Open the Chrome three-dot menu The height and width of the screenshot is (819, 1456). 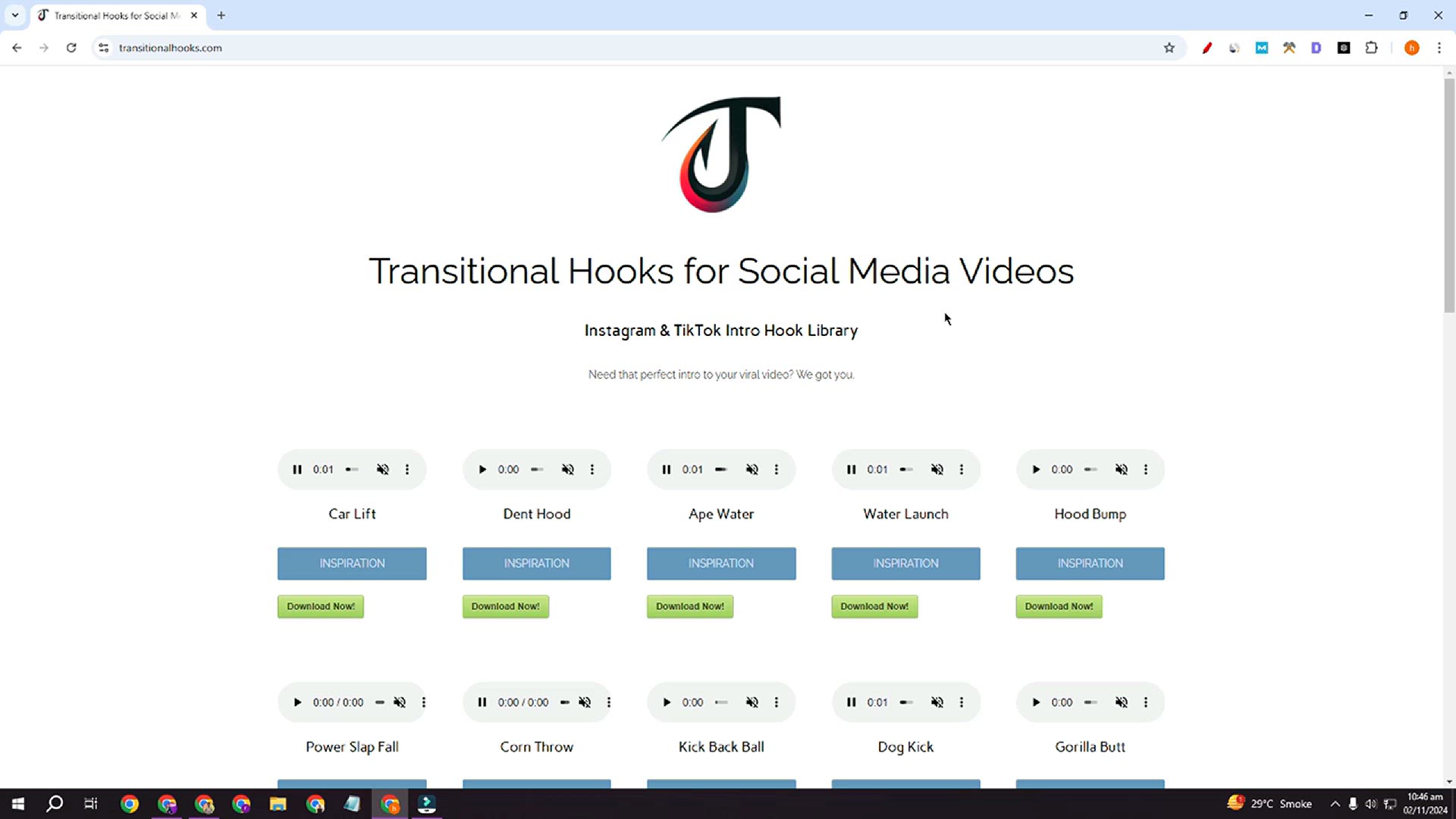(1439, 48)
